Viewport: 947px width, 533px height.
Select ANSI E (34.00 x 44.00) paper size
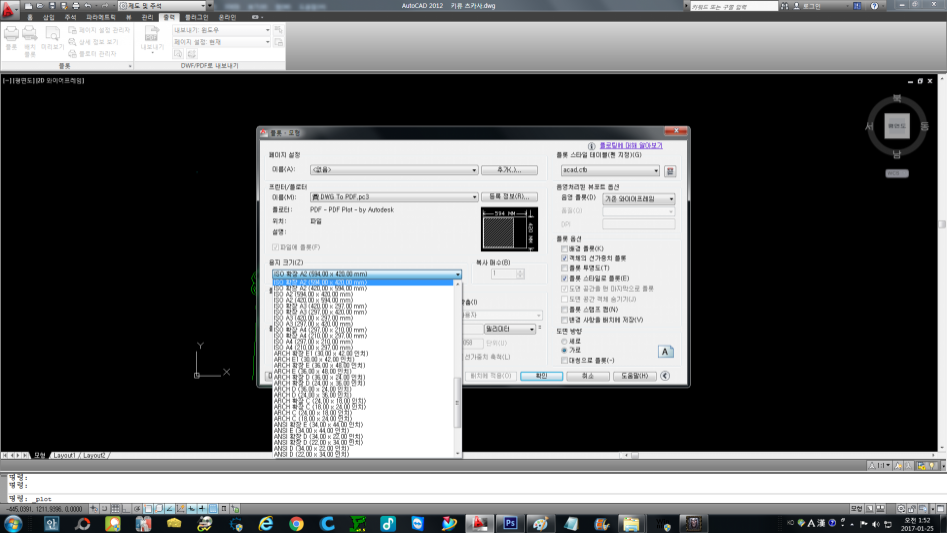click(311, 430)
